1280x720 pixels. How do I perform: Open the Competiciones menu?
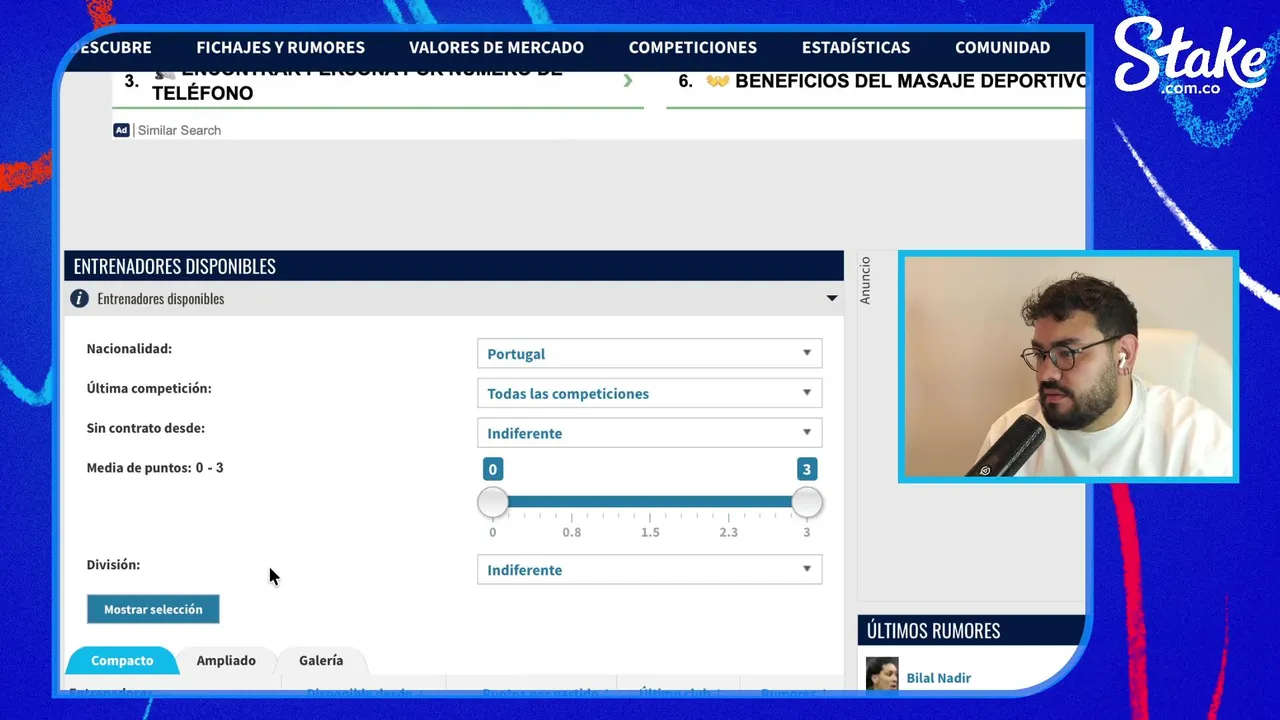pos(692,47)
